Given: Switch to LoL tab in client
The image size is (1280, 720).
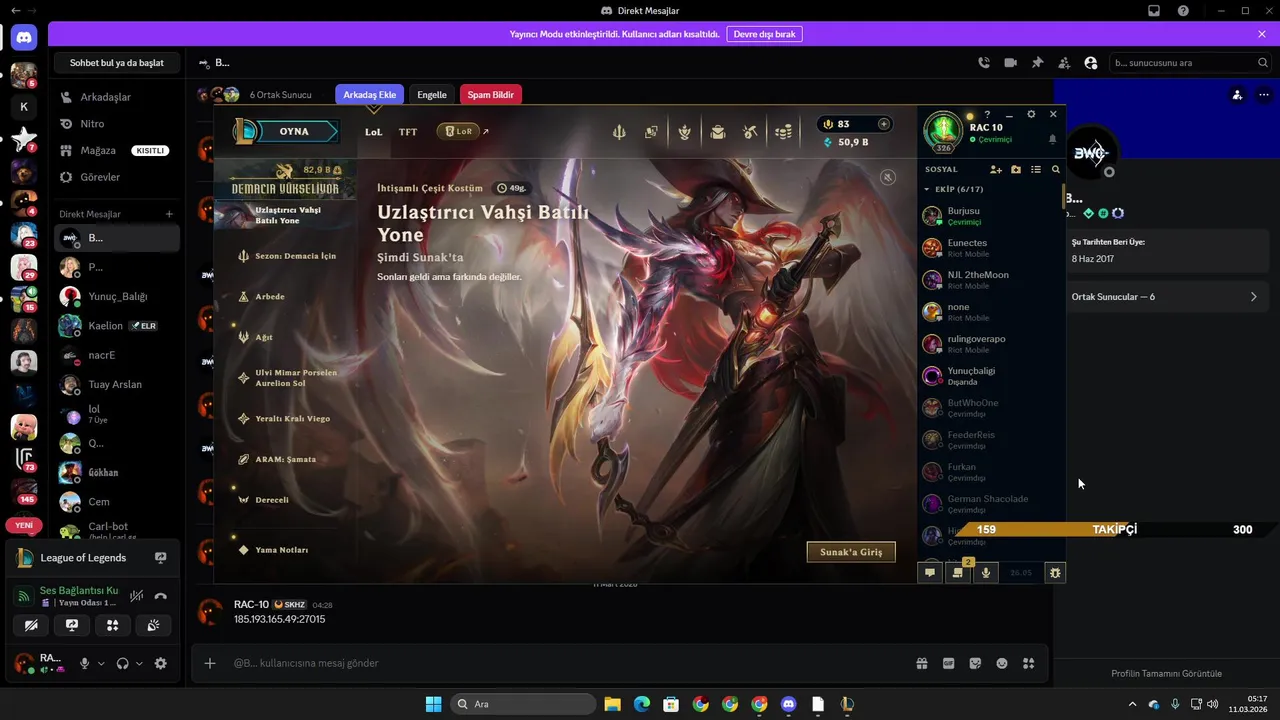Looking at the screenshot, I should click(373, 132).
